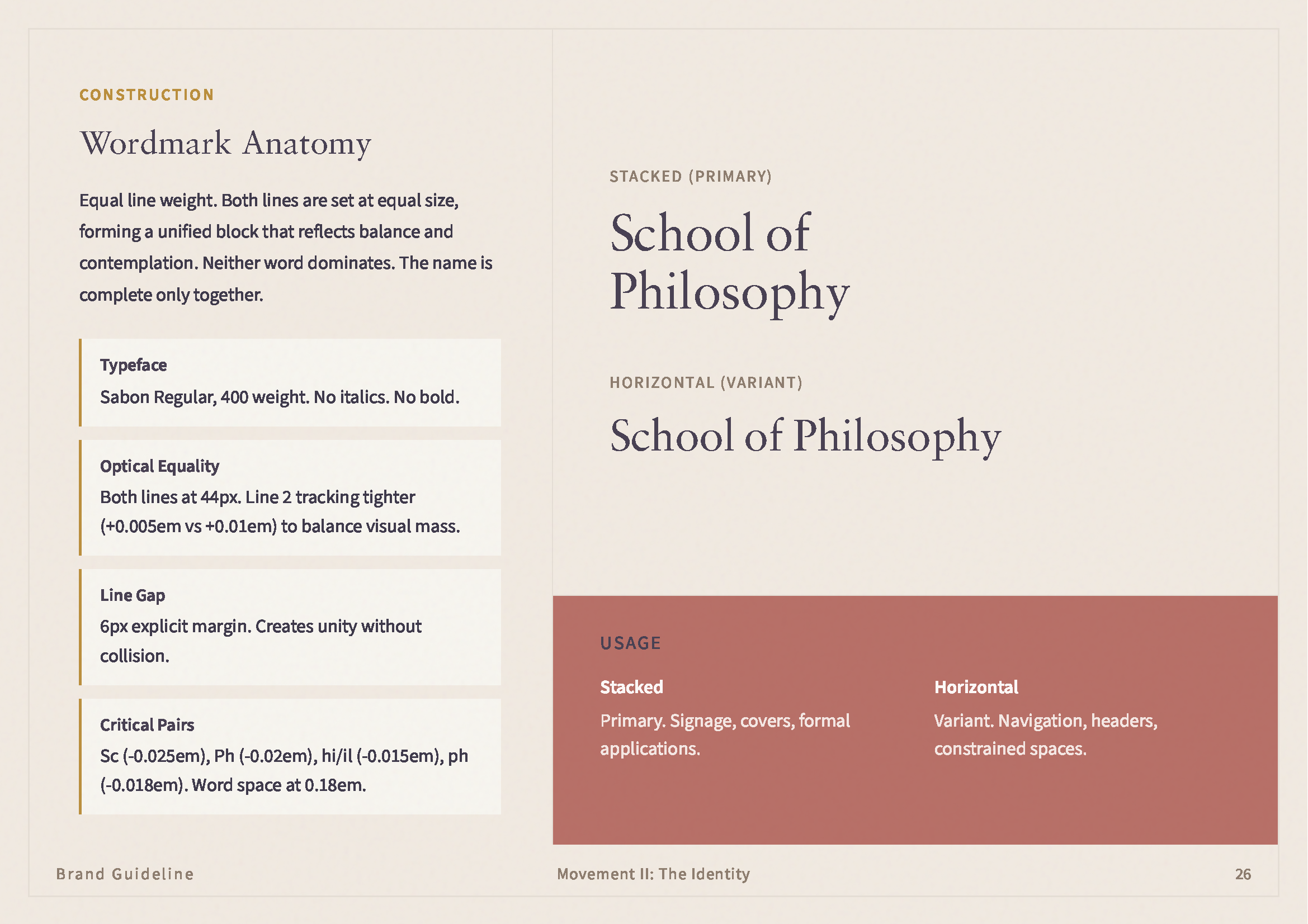The height and width of the screenshot is (924, 1308).
Task: Click the terracotta red usage panel background
Action: [x=912, y=808]
